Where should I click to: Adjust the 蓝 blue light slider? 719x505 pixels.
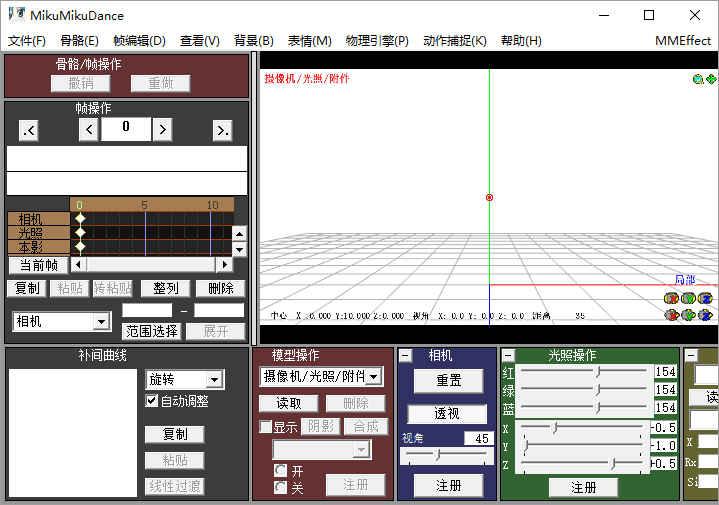click(x=584, y=407)
